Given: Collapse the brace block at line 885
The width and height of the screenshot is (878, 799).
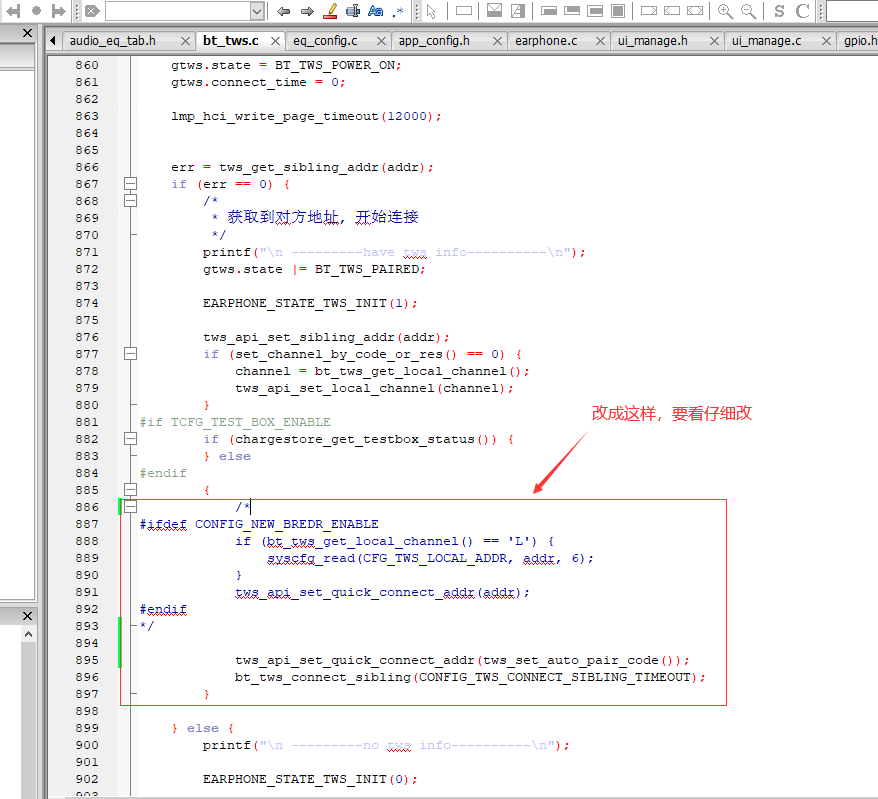Looking at the screenshot, I should click(x=130, y=490).
